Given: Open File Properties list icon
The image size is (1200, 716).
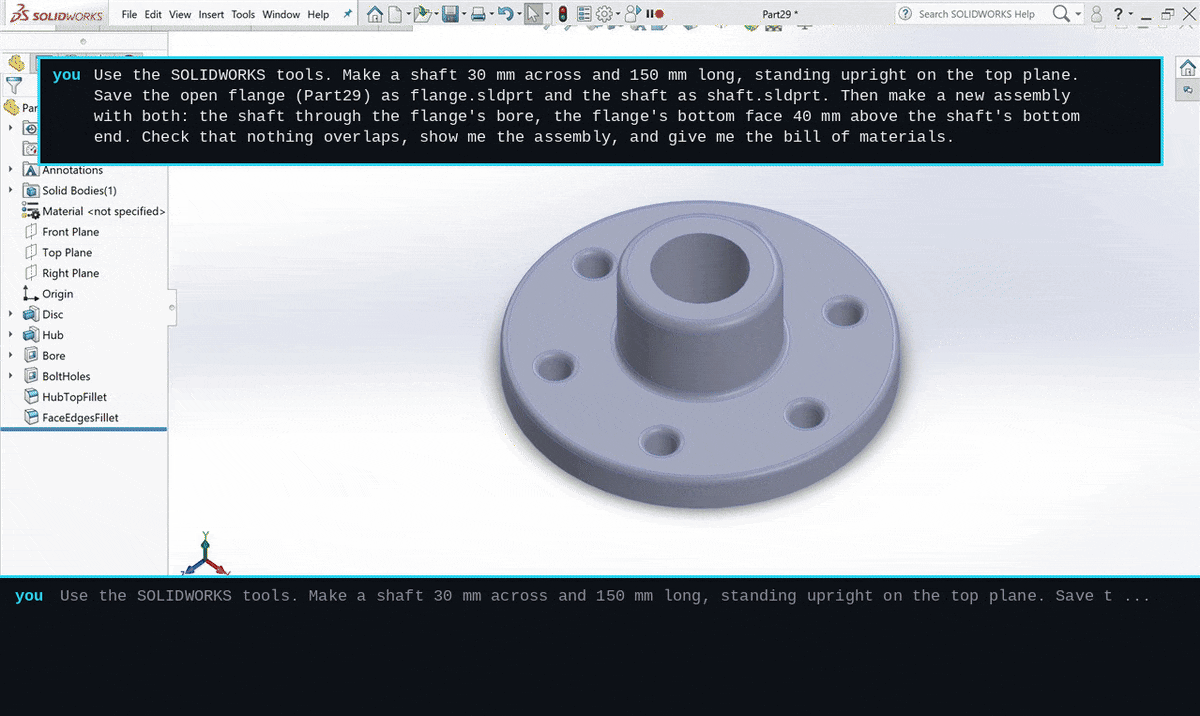Looking at the screenshot, I should coord(584,14).
